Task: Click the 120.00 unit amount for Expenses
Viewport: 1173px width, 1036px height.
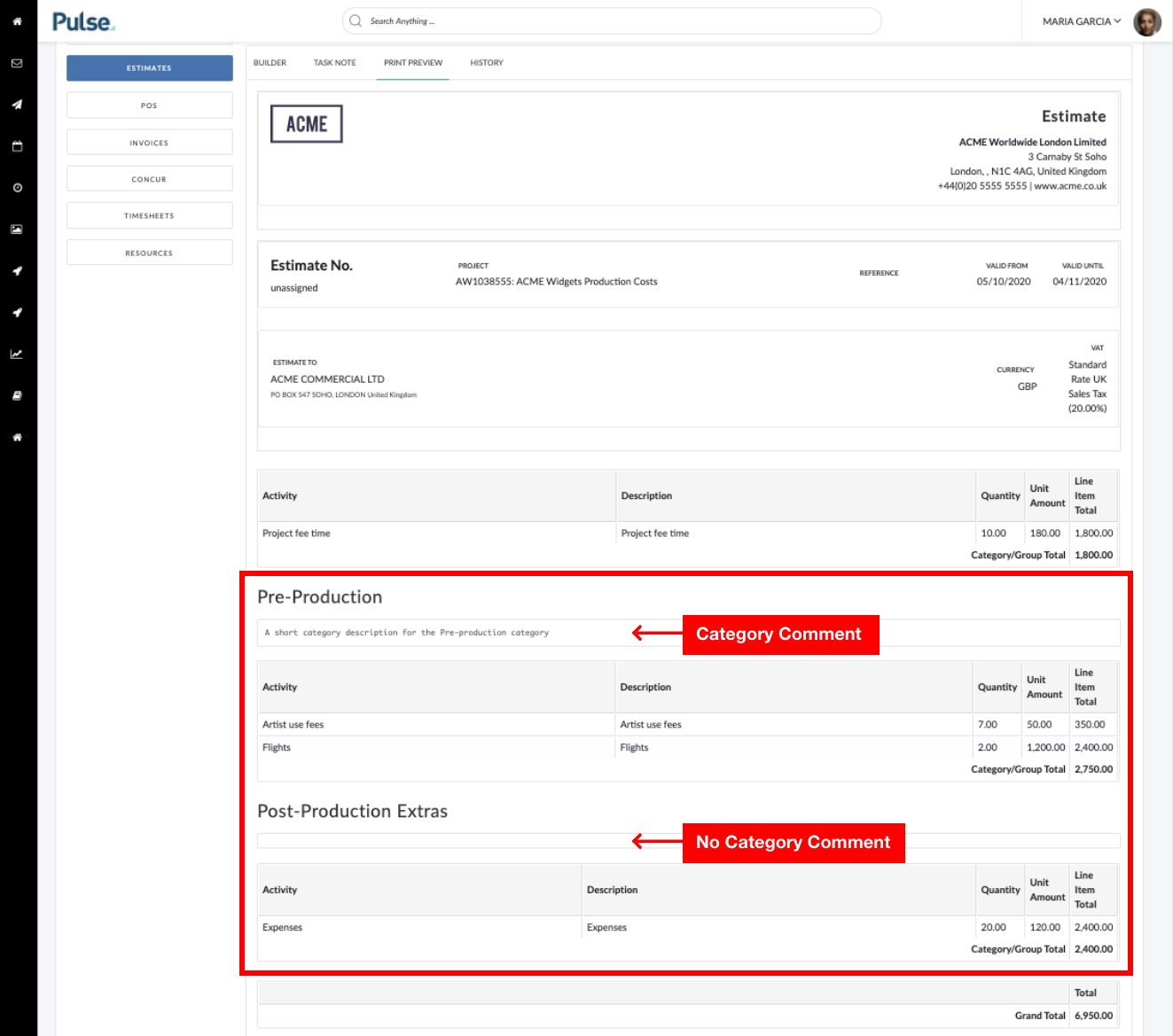Action: (1044, 928)
